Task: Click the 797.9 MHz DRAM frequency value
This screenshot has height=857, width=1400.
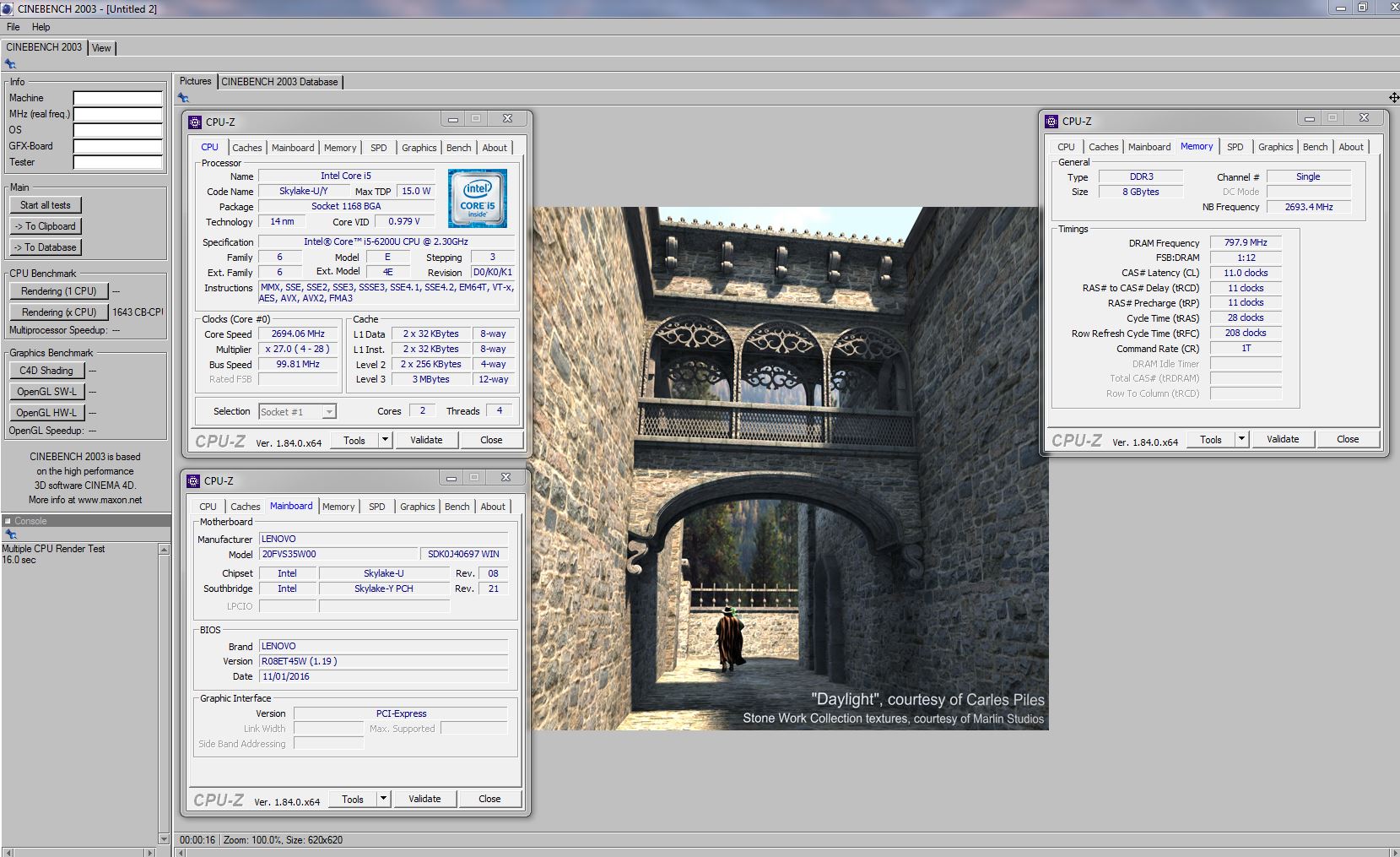Action: pos(1246,243)
